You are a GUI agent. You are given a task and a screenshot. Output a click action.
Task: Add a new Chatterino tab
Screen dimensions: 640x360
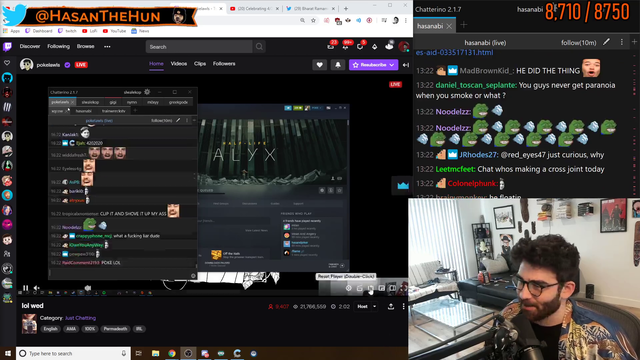pos(464,25)
